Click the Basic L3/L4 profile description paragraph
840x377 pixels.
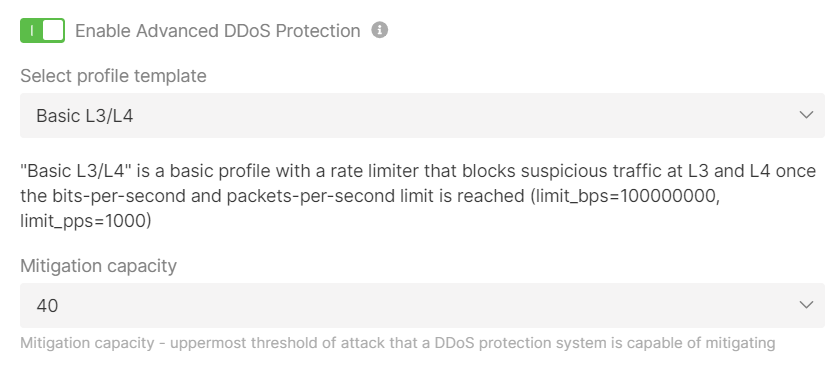coord(418,196)
